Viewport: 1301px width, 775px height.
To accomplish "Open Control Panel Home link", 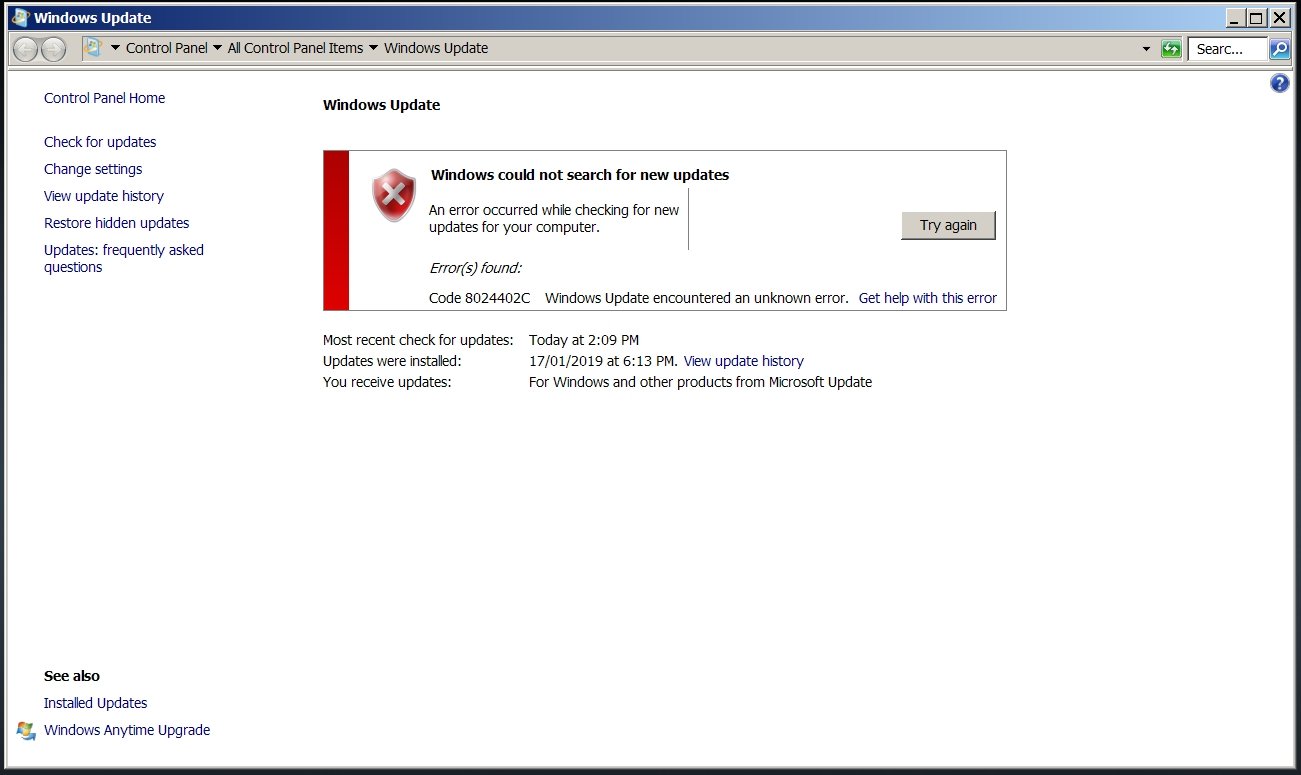I will click(x=104, y=98).
